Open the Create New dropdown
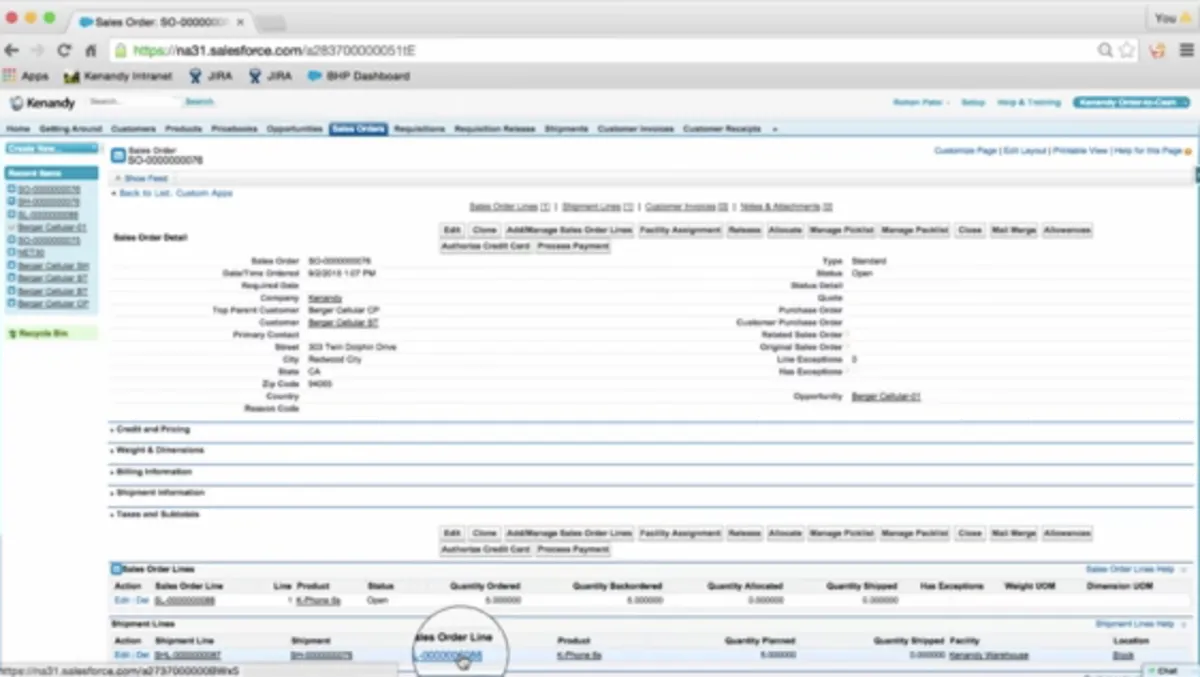 (x=51, y=148)
